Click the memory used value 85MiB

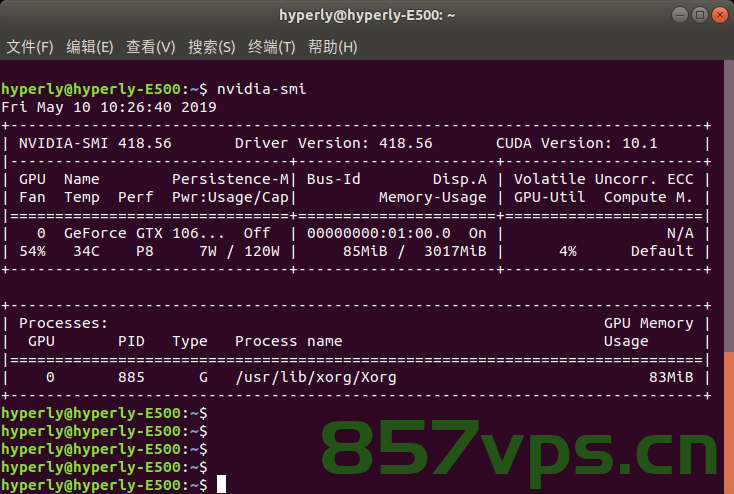tap(365, 251)
